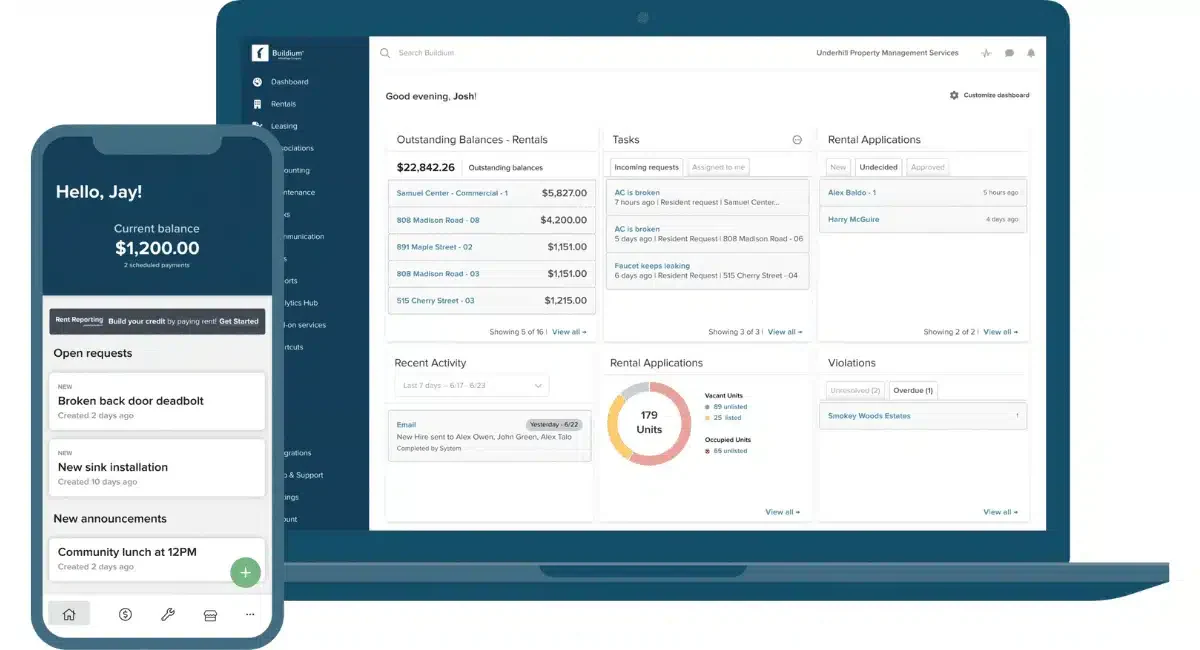Open Alex Baldo - 1 application
This screenshot has width=1200, height=650.
pos(923,193)
